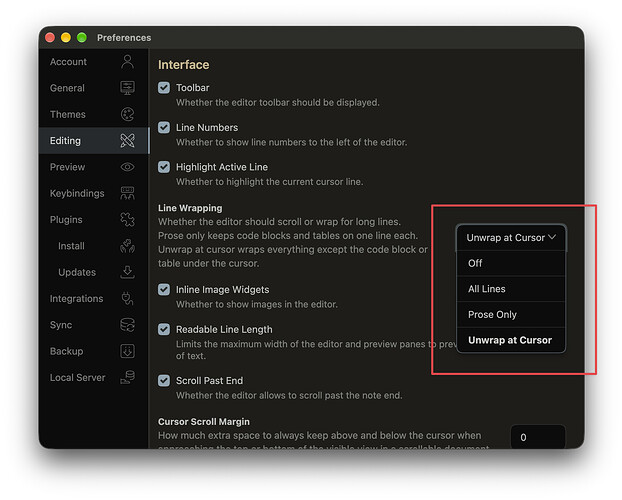The height and width of the screenshot is (500, 622).
Task: Click the Backup download box icon
Action: (127, 351)
